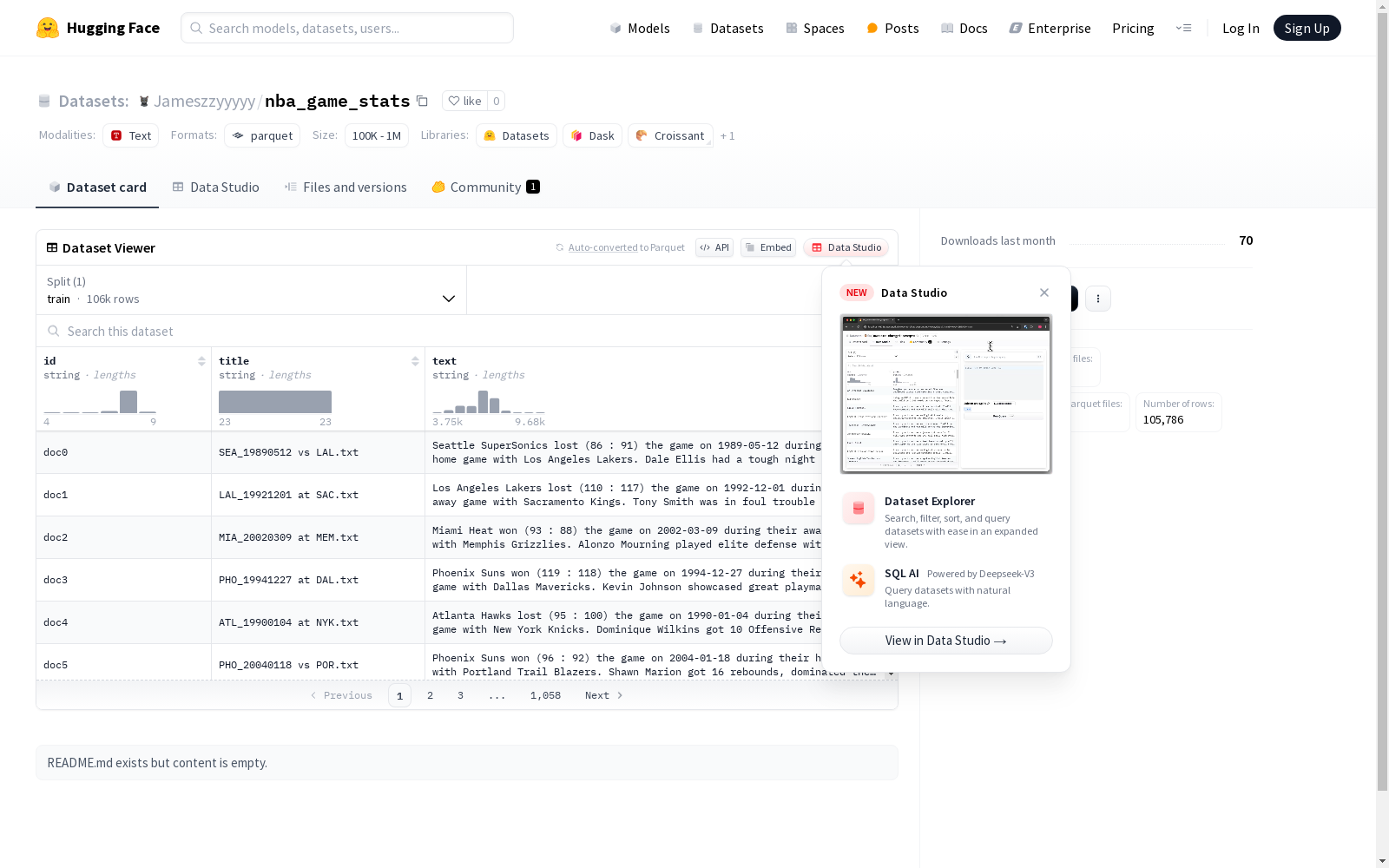Image resolution: width=1389 pixels, height=868 pixels.
Task: Click the Hugging Face logo
Action: pos(98,28)
